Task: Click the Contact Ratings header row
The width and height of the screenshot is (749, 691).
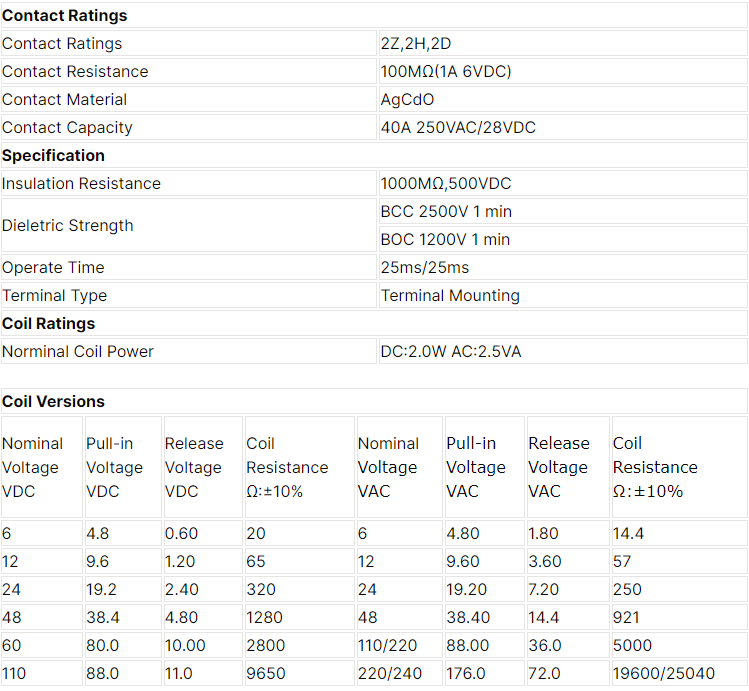Action: tap(374, 15)
